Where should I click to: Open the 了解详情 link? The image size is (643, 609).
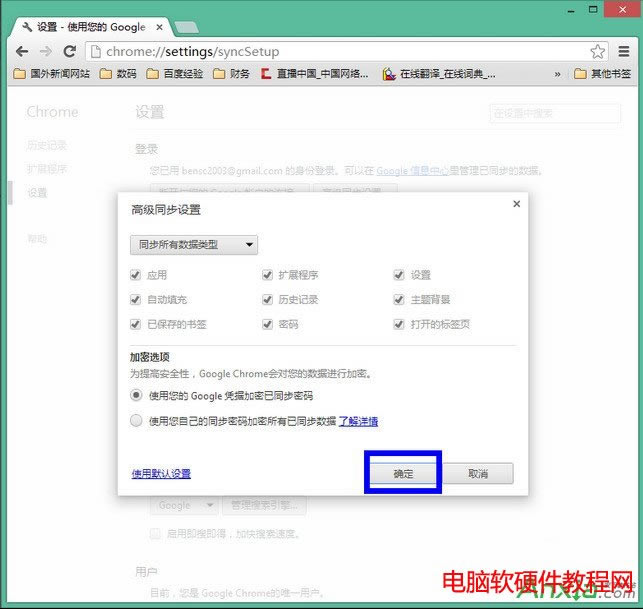358,421
